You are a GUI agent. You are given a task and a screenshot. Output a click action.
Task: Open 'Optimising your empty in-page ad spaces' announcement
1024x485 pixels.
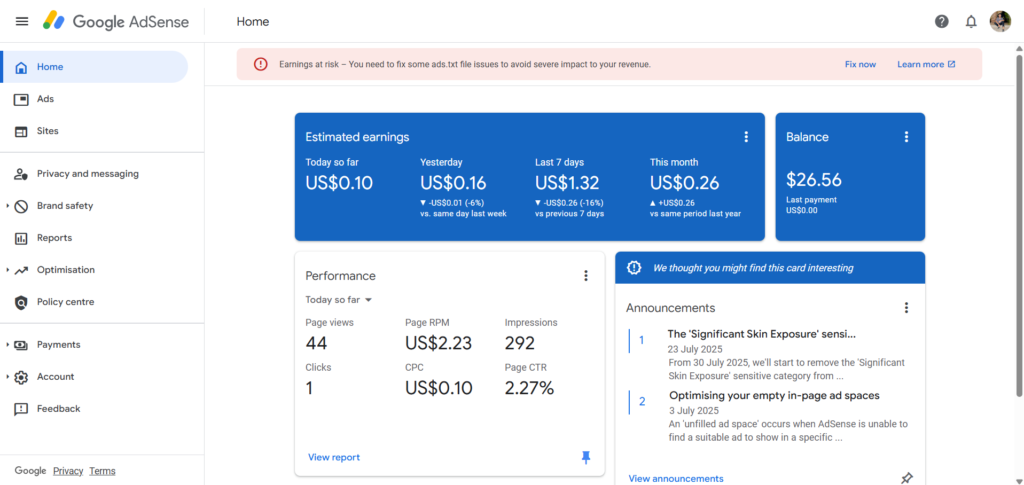tap(774, 396)
